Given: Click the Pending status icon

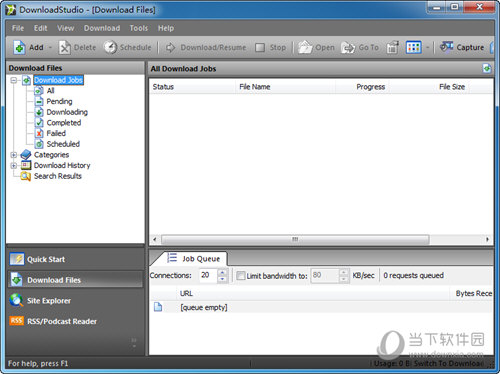Looking at the screenshot, I should click(39, 101).
